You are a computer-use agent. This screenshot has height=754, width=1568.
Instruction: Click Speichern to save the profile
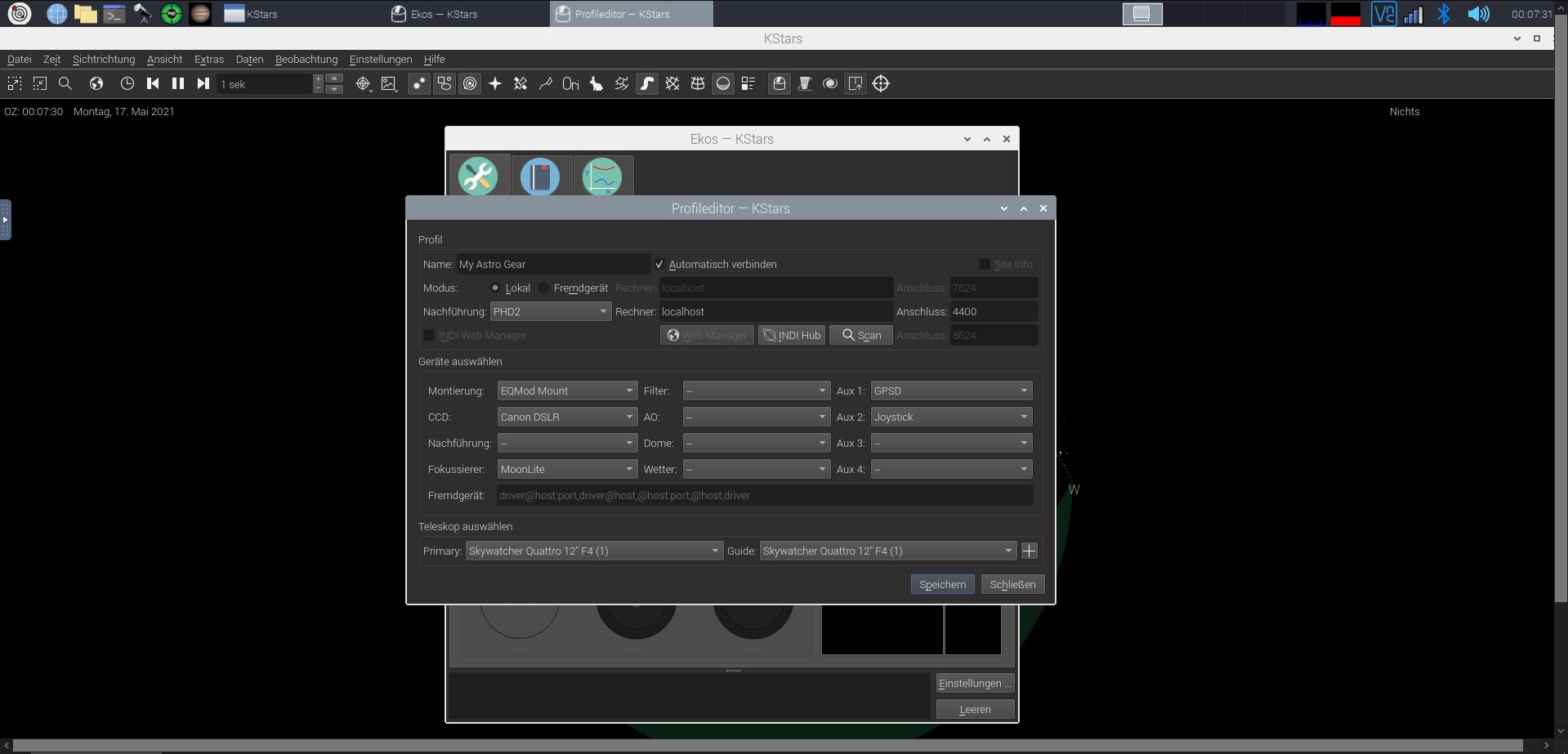pos(942,584)
